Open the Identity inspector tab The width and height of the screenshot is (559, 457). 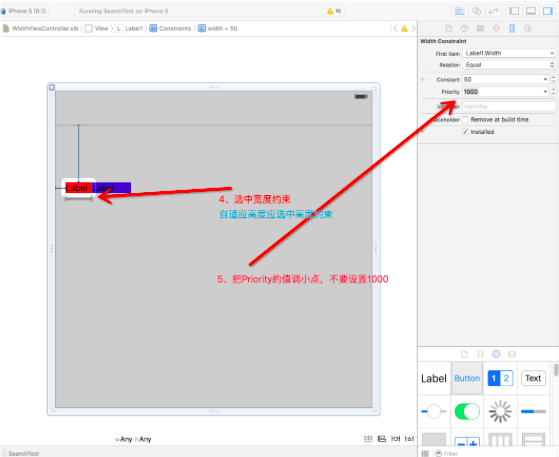pyautogui.click(x=480, y=29)
